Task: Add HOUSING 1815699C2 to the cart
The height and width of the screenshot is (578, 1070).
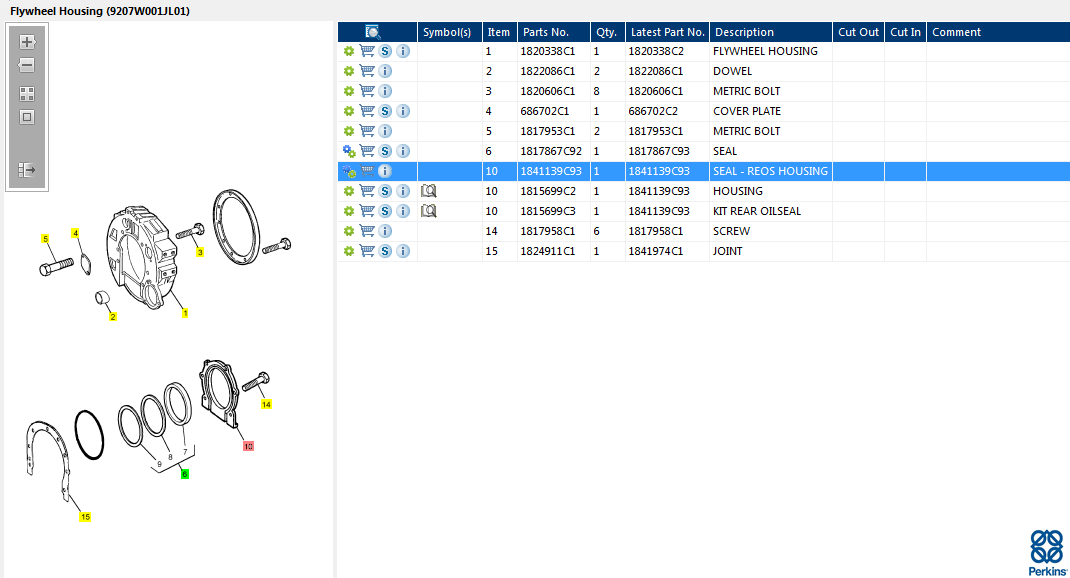Action: [x=367, y=191]
